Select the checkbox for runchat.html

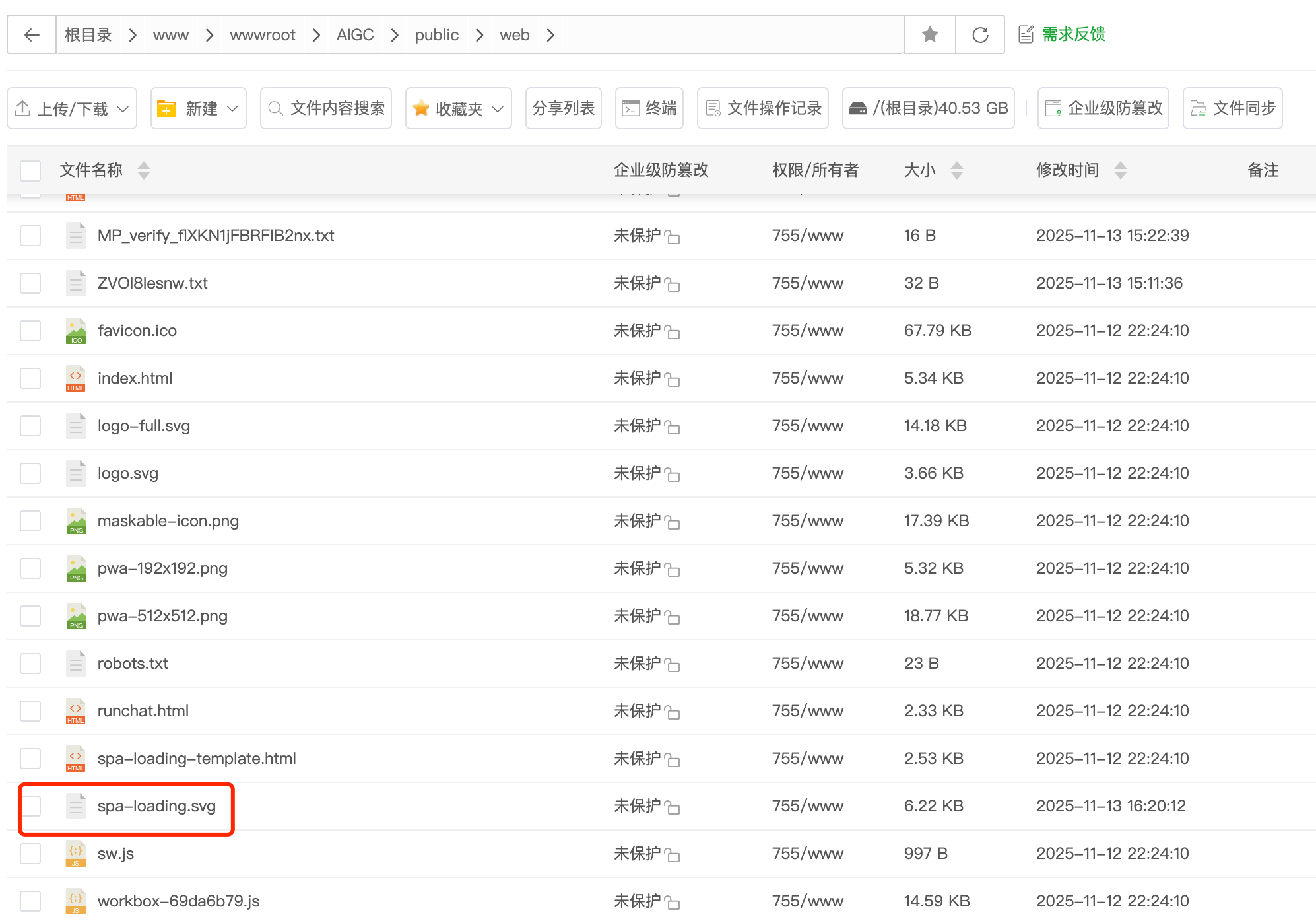(x=30, y=711)
